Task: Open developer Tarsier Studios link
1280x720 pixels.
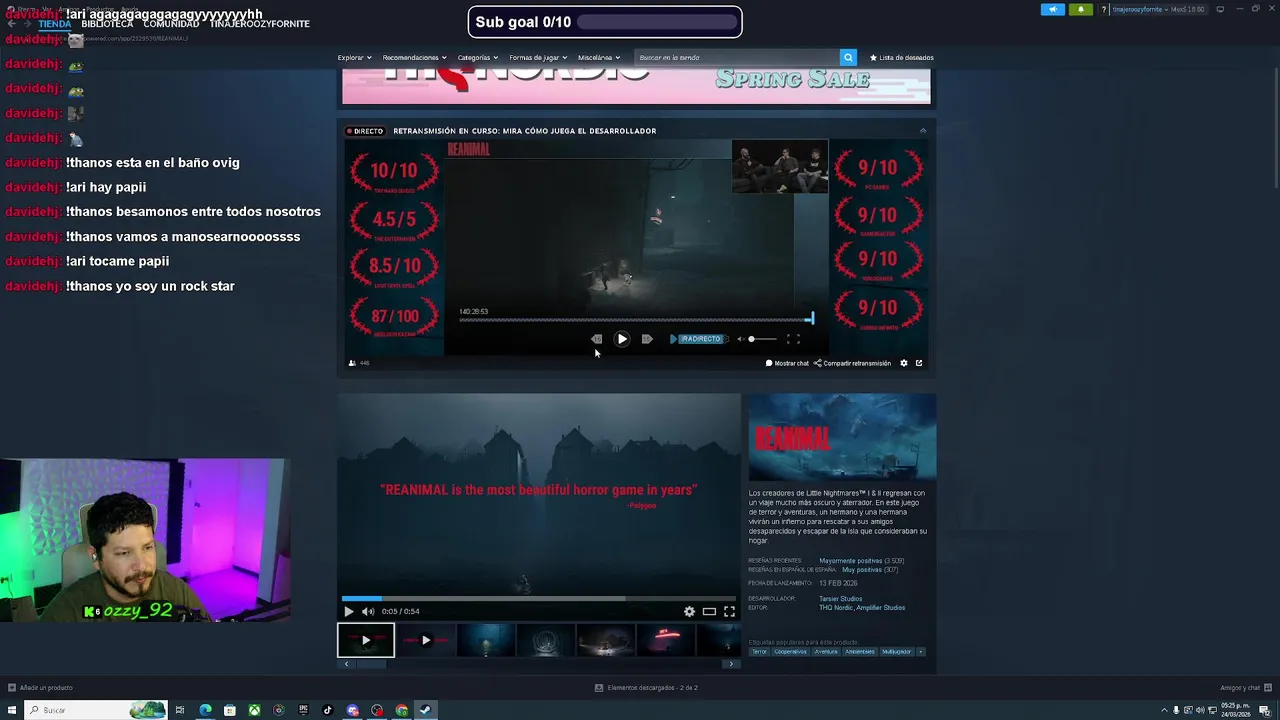Action: coord(840,599)
